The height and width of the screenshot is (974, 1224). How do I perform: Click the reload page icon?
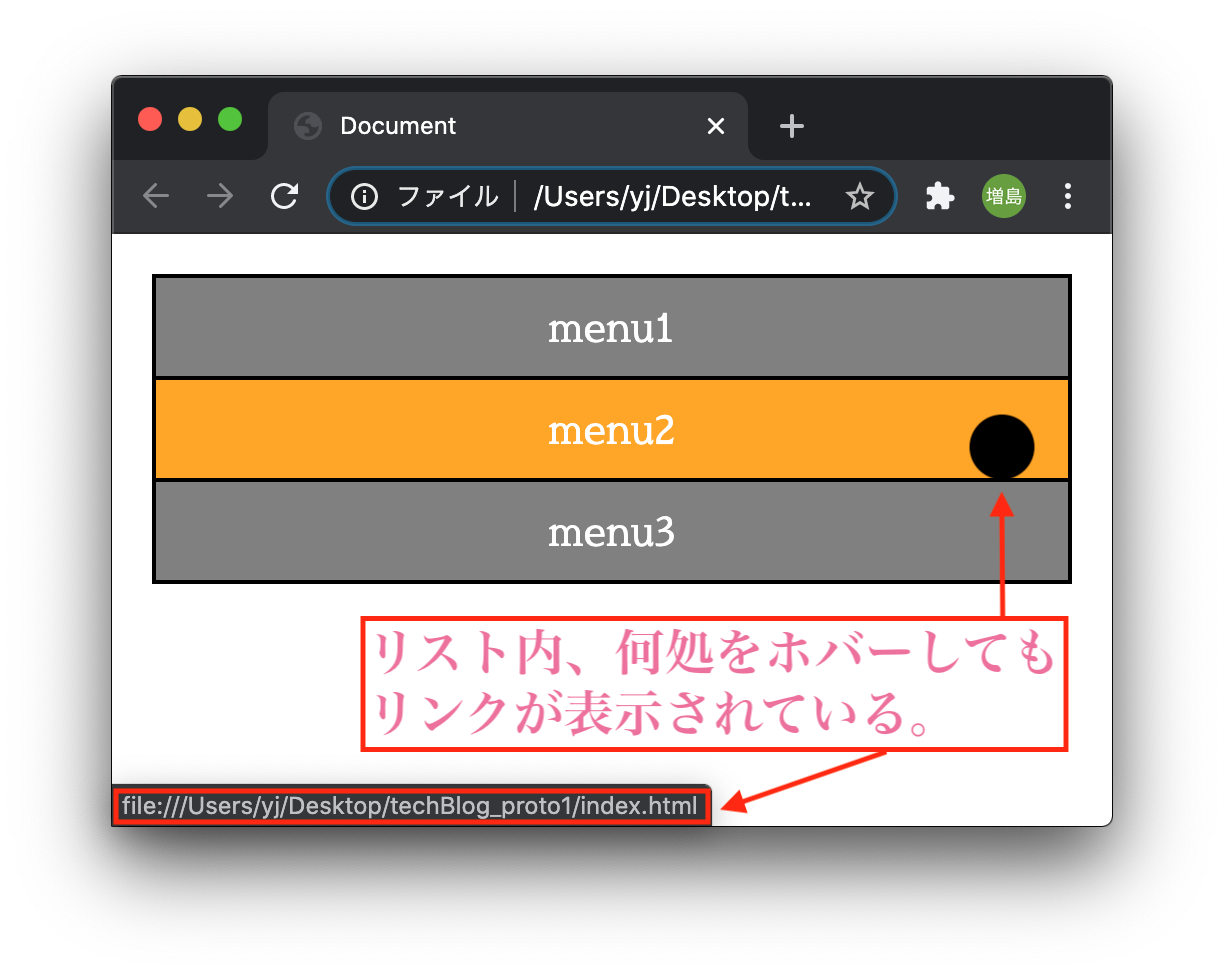point(284,196)
